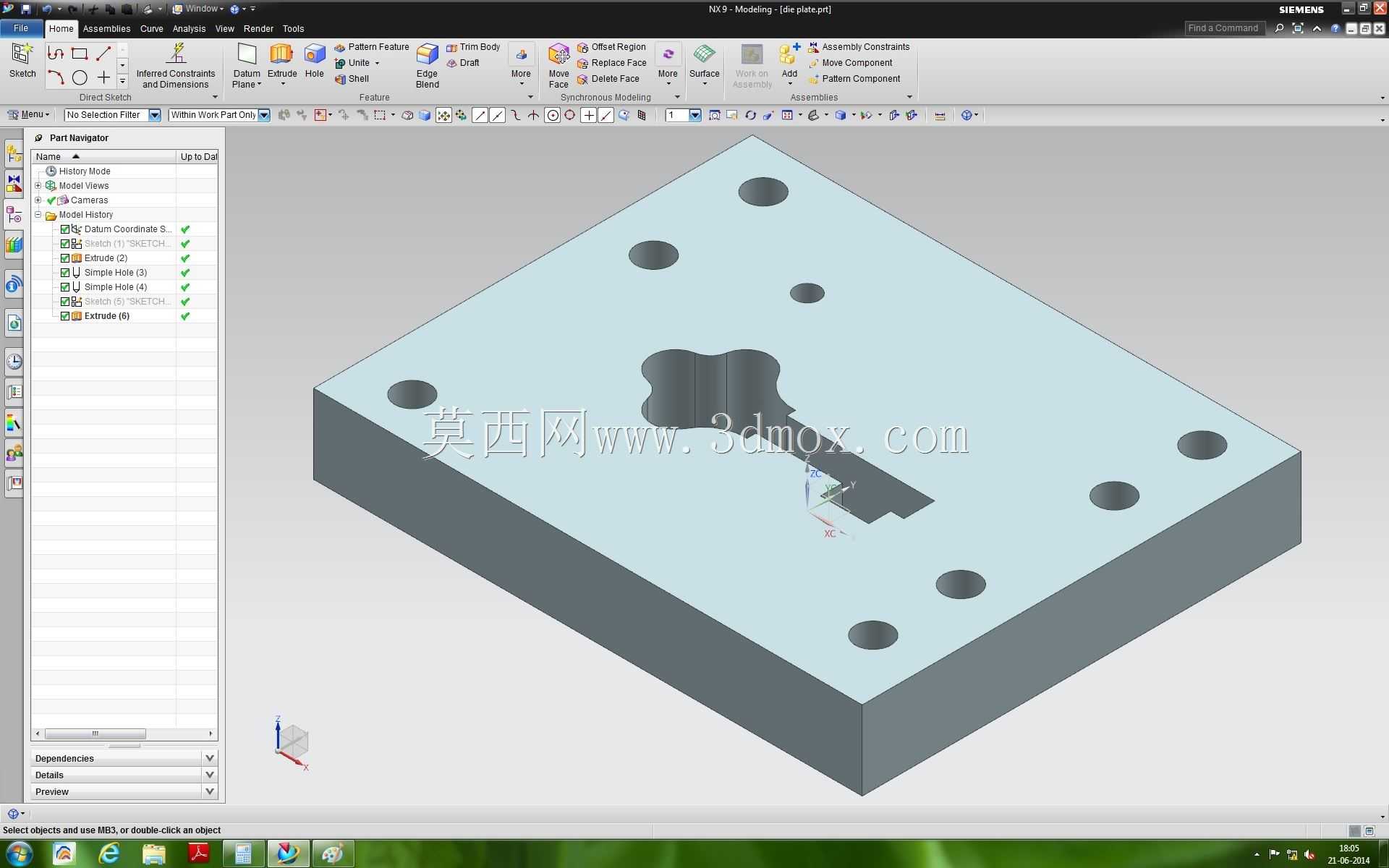Click the Add component tool
Screen dimensions: 1389x868
click(789, 64)
